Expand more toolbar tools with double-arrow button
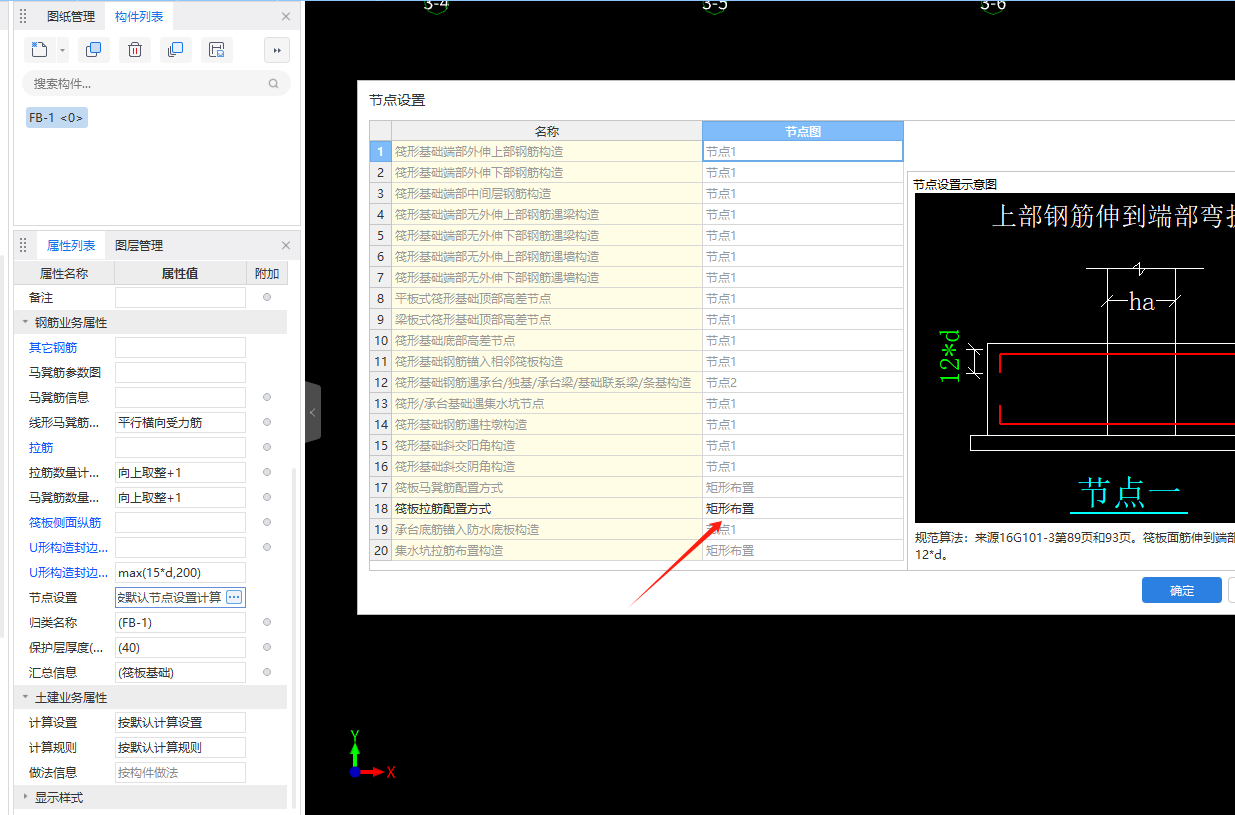 (277, 50)
